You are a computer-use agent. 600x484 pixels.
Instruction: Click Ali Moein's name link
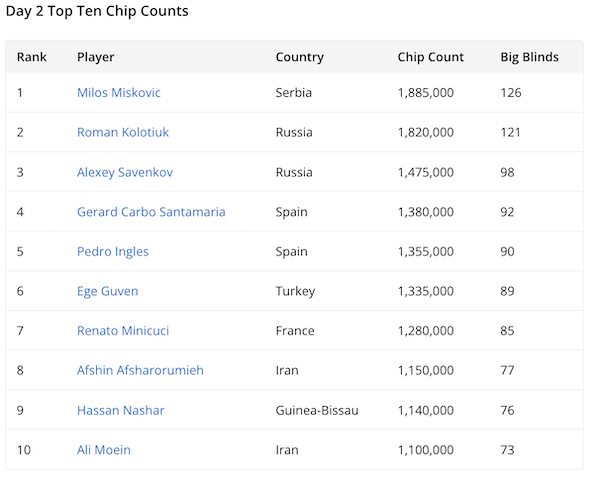pyautogui.click(x=103, y=450)
